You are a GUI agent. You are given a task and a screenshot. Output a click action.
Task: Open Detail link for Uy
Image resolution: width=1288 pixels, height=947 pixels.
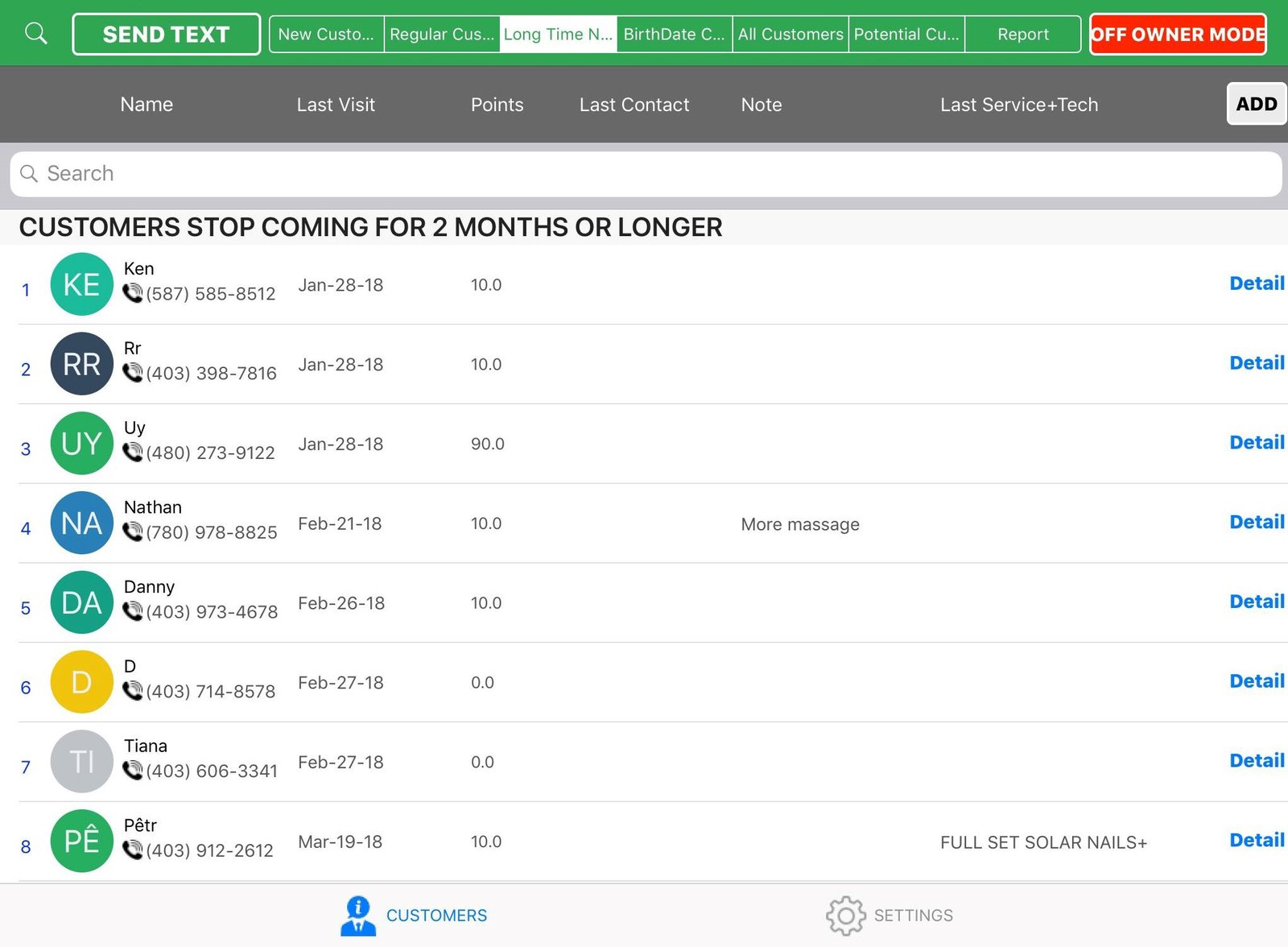[x=1256, y=443]
